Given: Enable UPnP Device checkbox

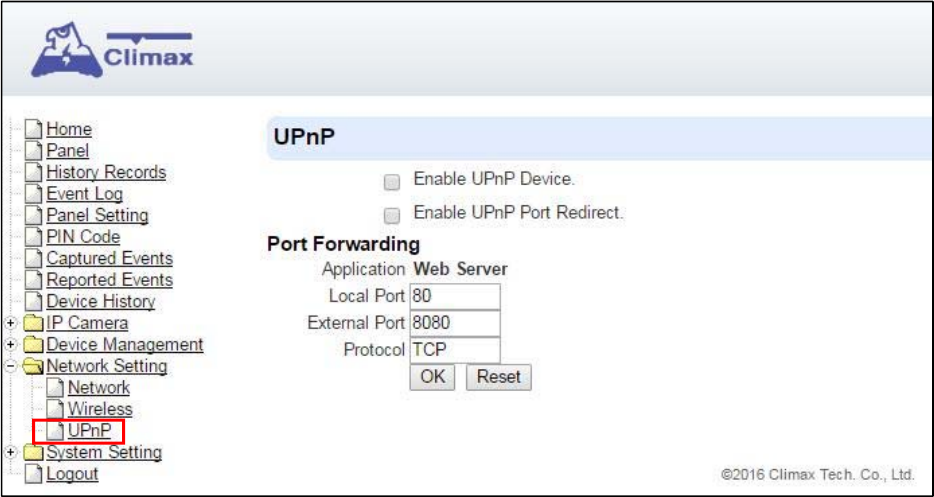Looking at the screenshot, I should point(391,182).
